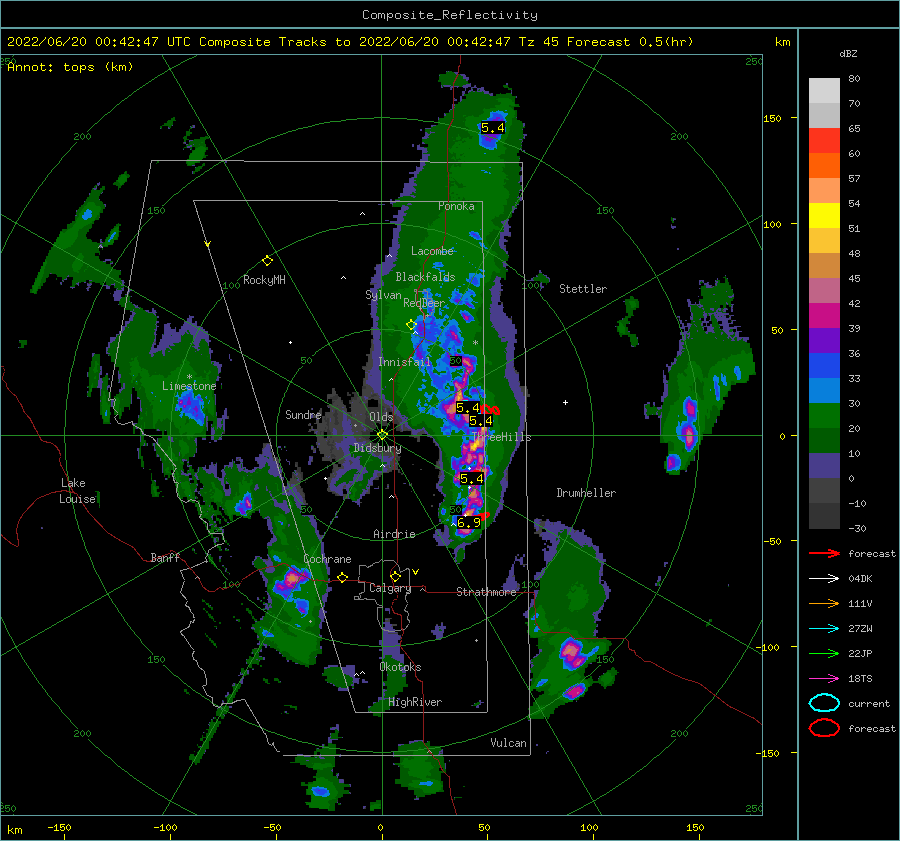Click the ThreeHills city label
The image size is (900, 841).
pos(502,437)
